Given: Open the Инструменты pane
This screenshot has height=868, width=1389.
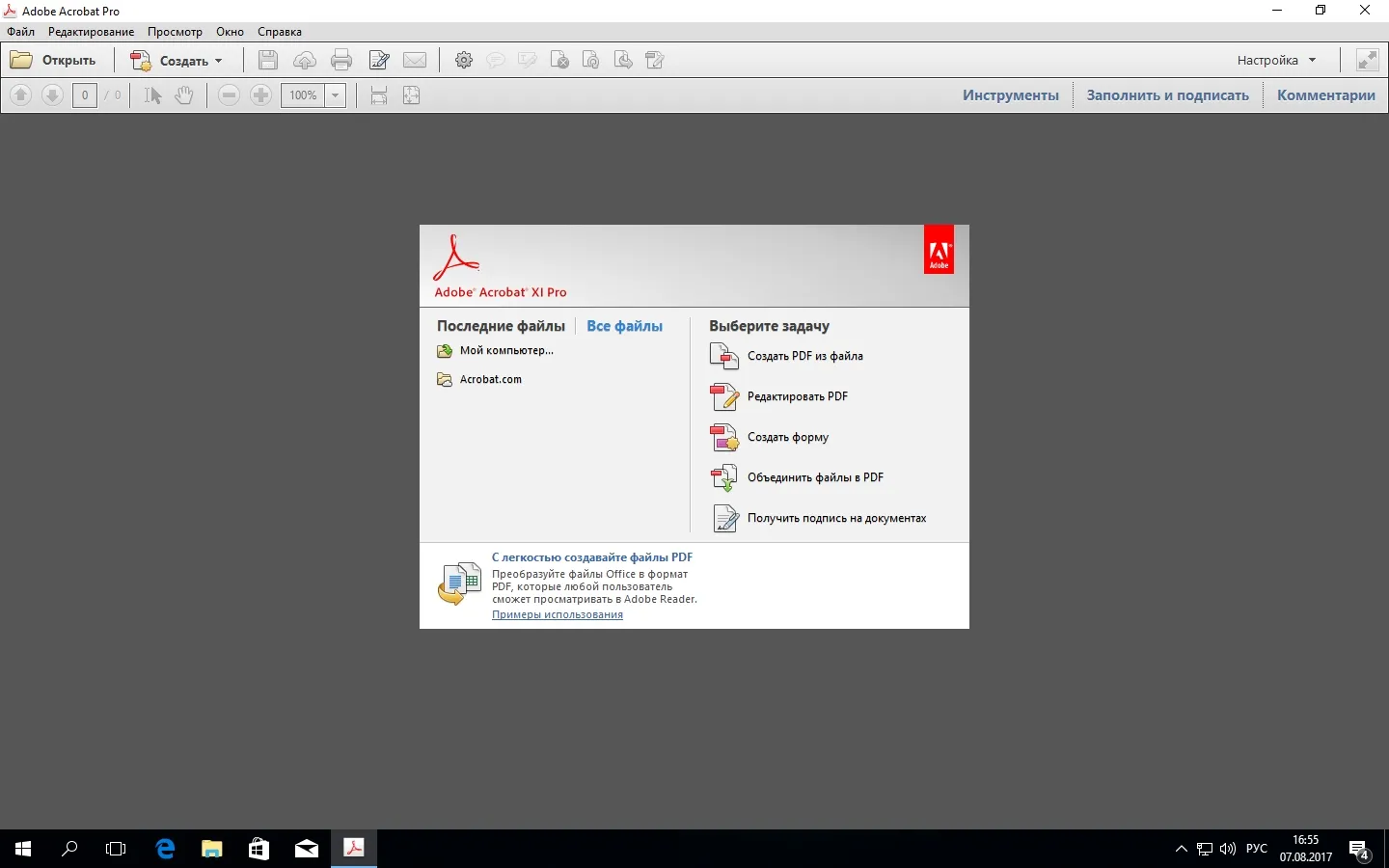Looking at the screenshot, I should tap(1011, 95).
